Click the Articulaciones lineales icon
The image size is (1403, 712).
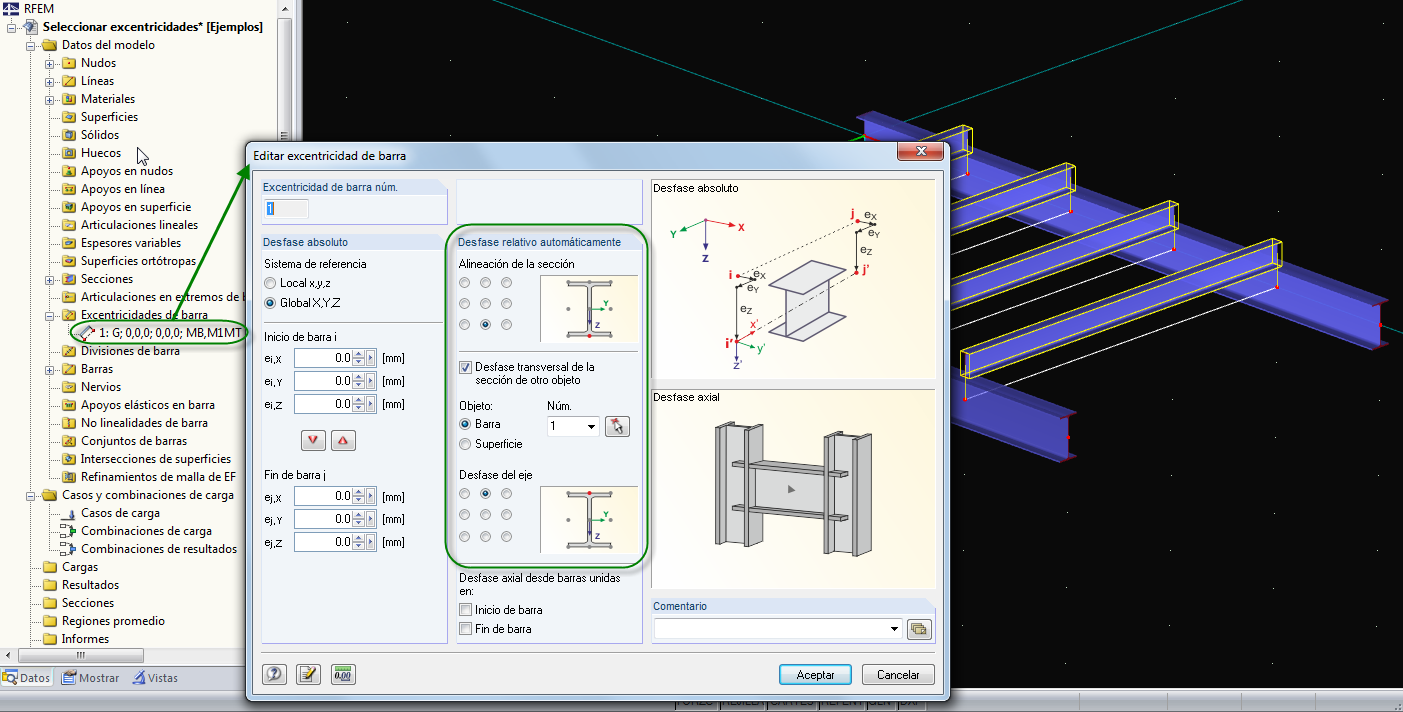[69, 225]
